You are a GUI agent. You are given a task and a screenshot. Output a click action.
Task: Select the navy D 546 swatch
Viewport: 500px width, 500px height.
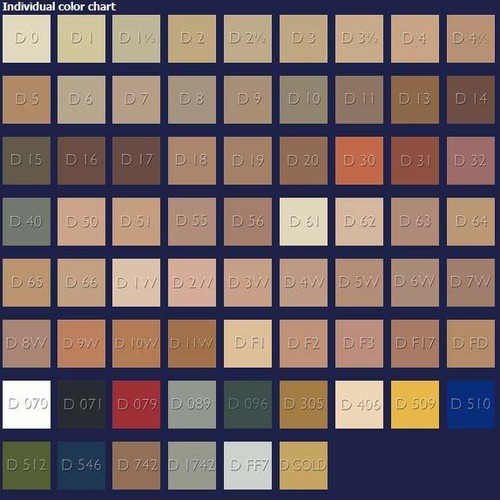click(81, 466)
